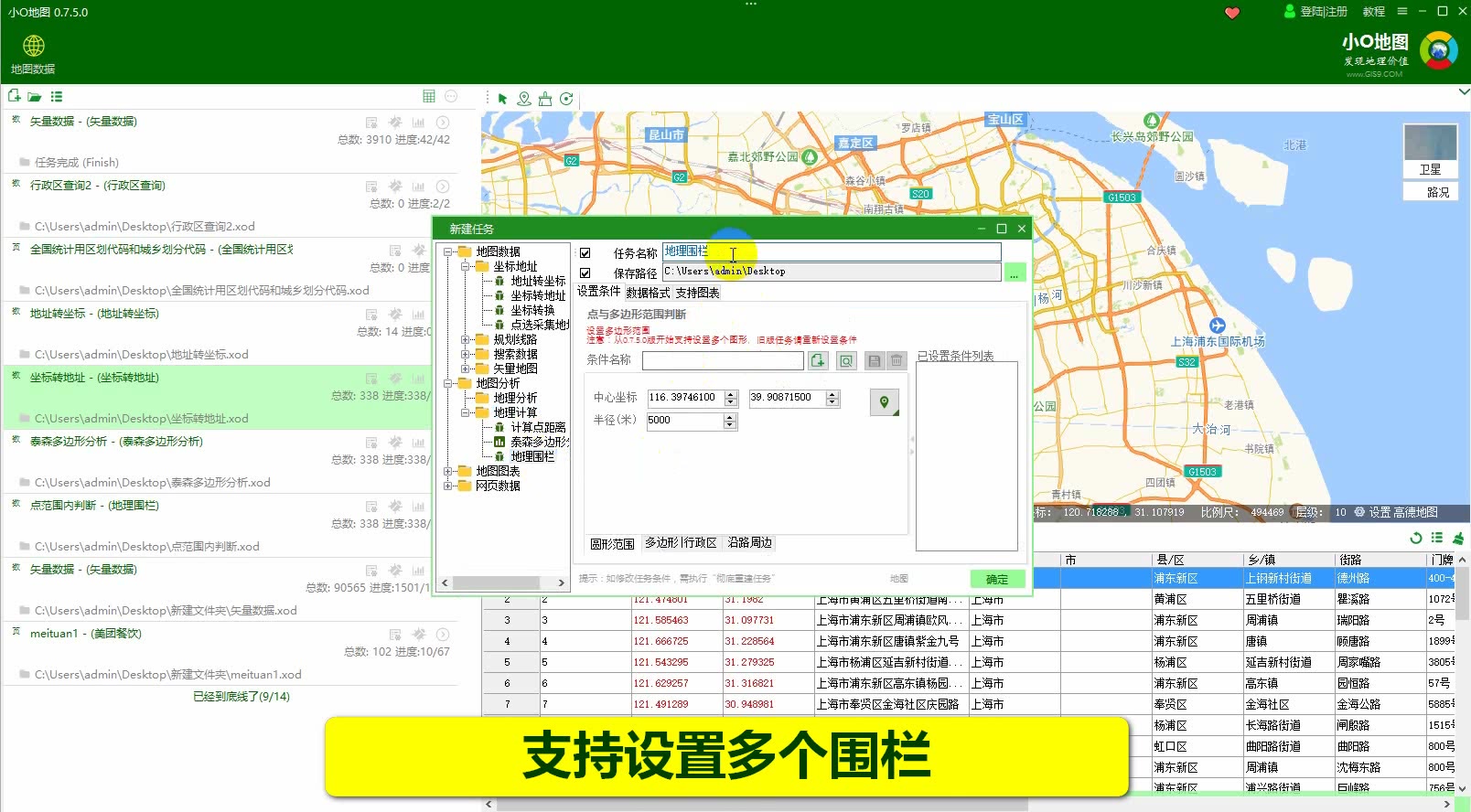Switch map to 卫星 view
Screen dimensions: 1471x812
click(1431, 152)
